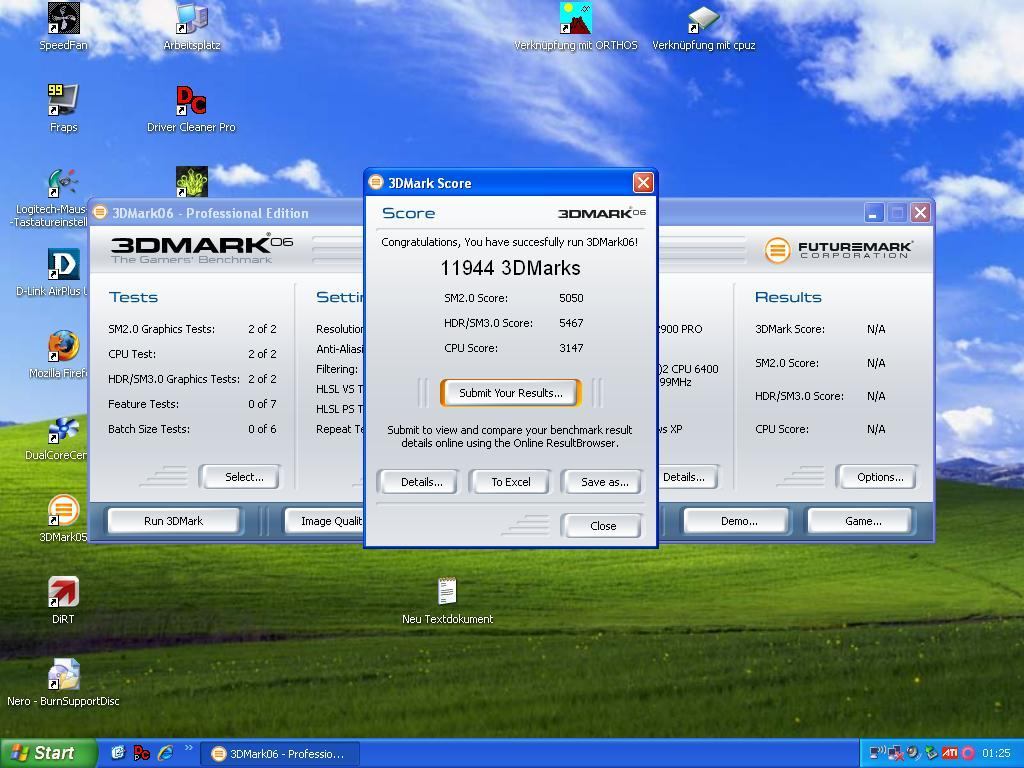The height and width of the screenshot is (768, 1024).
Task: Click the red circle tray icon next to the clock
Action: pyautogui.click(x=968, y=753)
